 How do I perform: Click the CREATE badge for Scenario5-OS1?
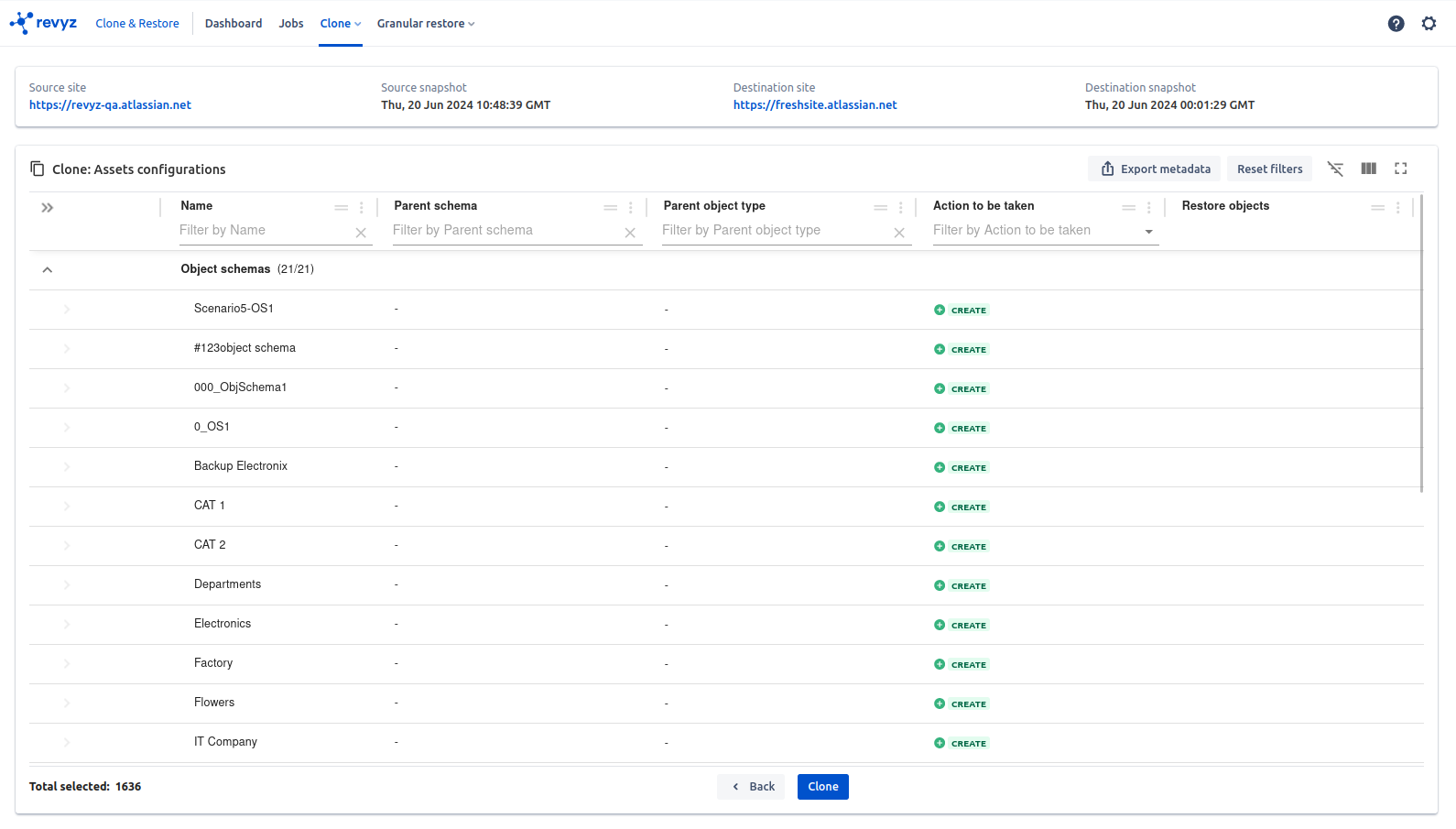point(962,311)
